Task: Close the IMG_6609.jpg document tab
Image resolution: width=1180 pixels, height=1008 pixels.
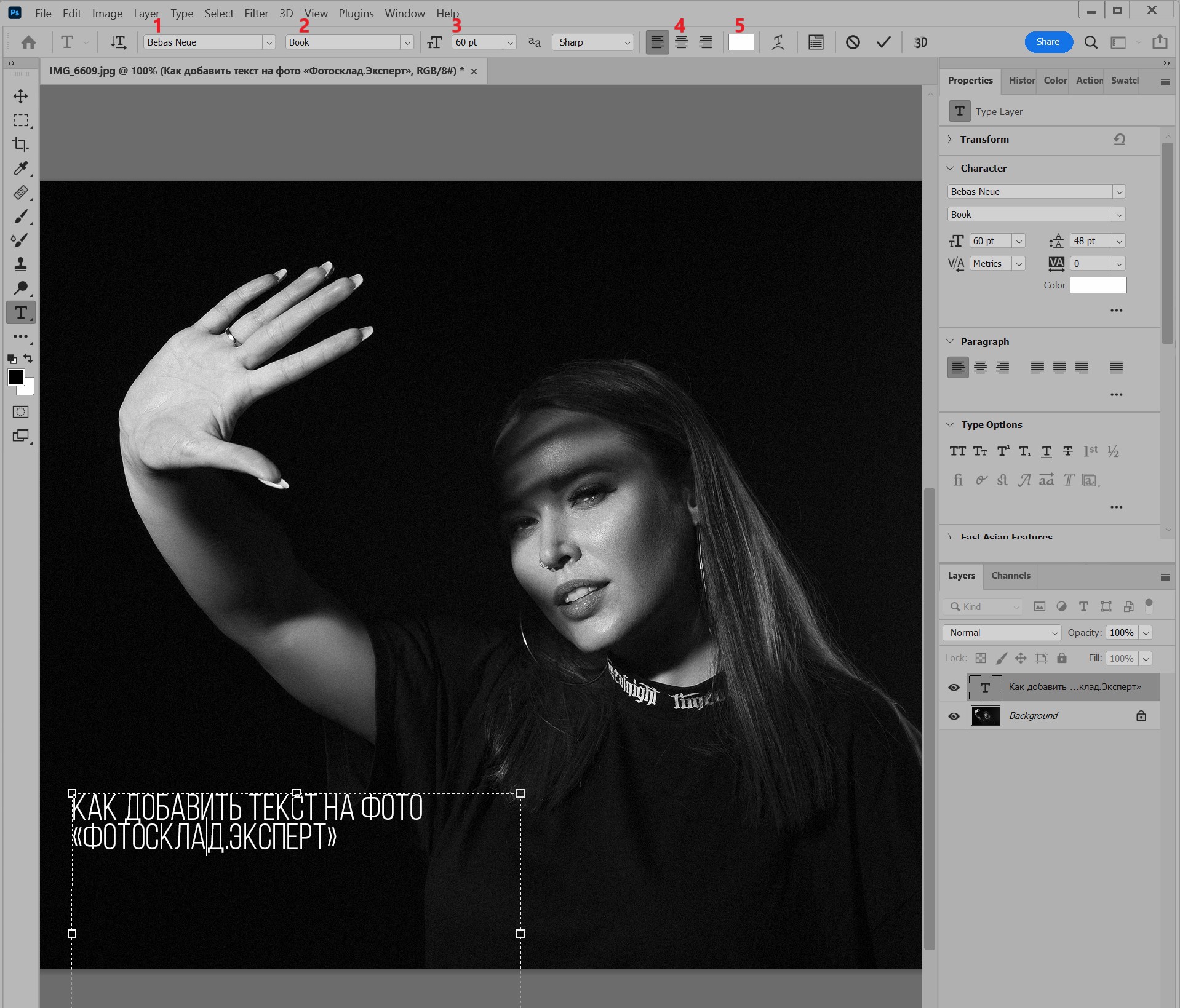Action: (474, 71)
